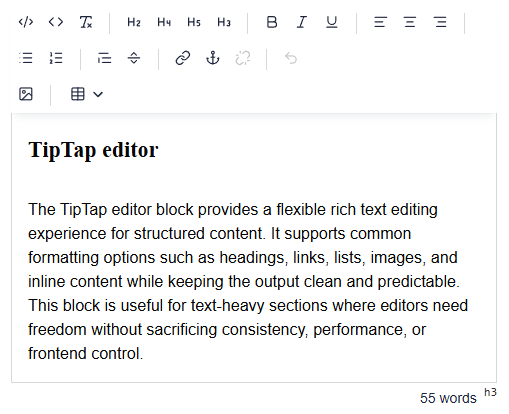
Task: Click the disabled unlink icon
Action: [243, 58]
